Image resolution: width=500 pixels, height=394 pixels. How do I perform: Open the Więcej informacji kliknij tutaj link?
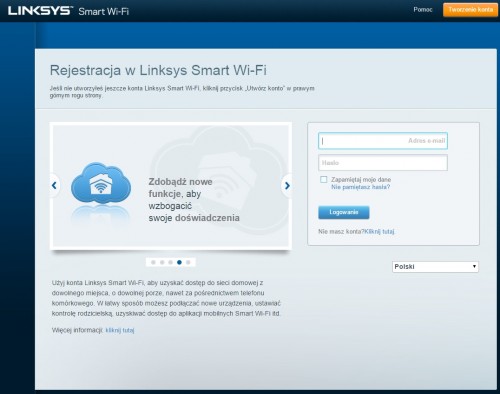coord(120,330)
